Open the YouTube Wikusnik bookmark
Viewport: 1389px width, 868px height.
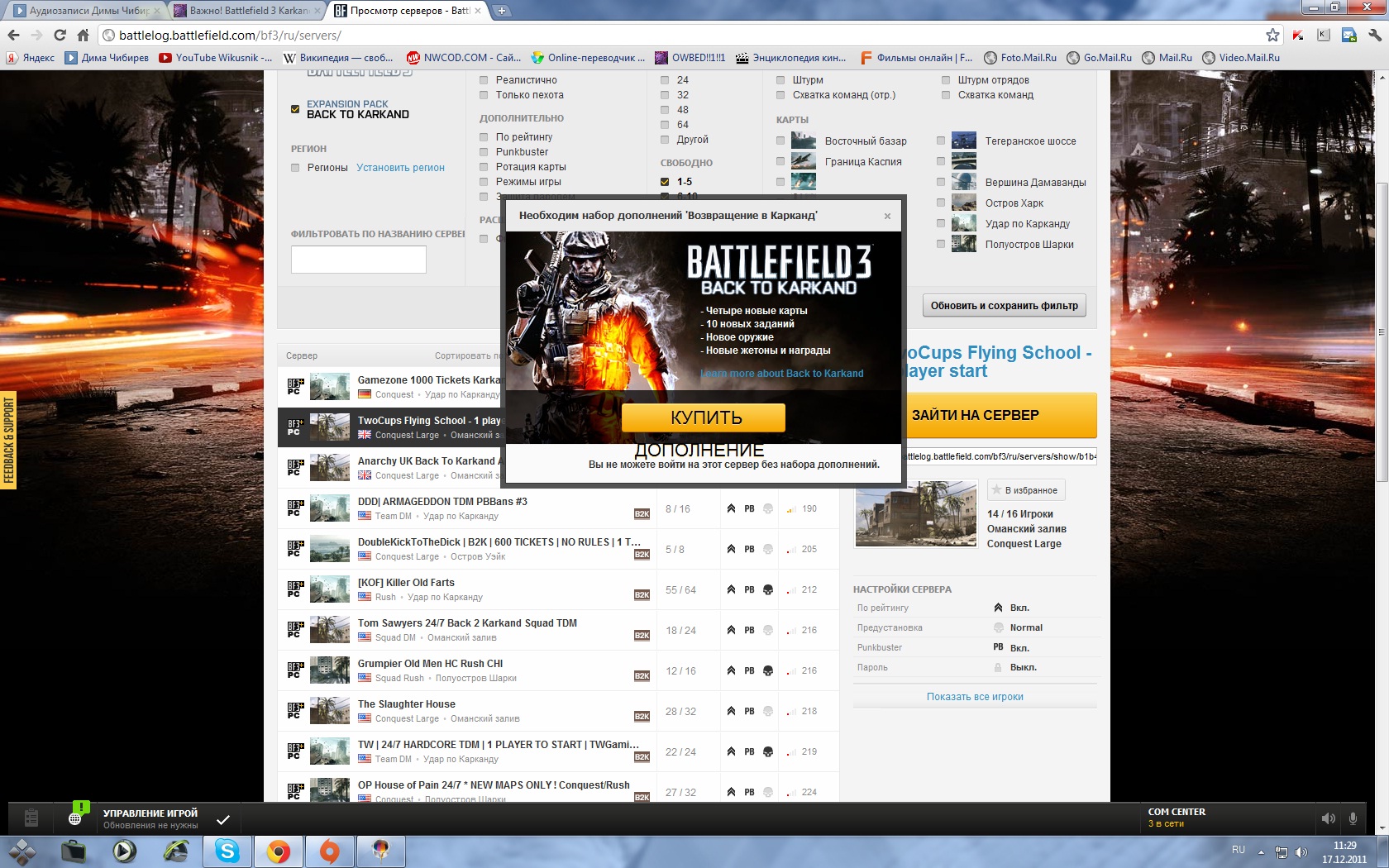click(x=215, y=58)
